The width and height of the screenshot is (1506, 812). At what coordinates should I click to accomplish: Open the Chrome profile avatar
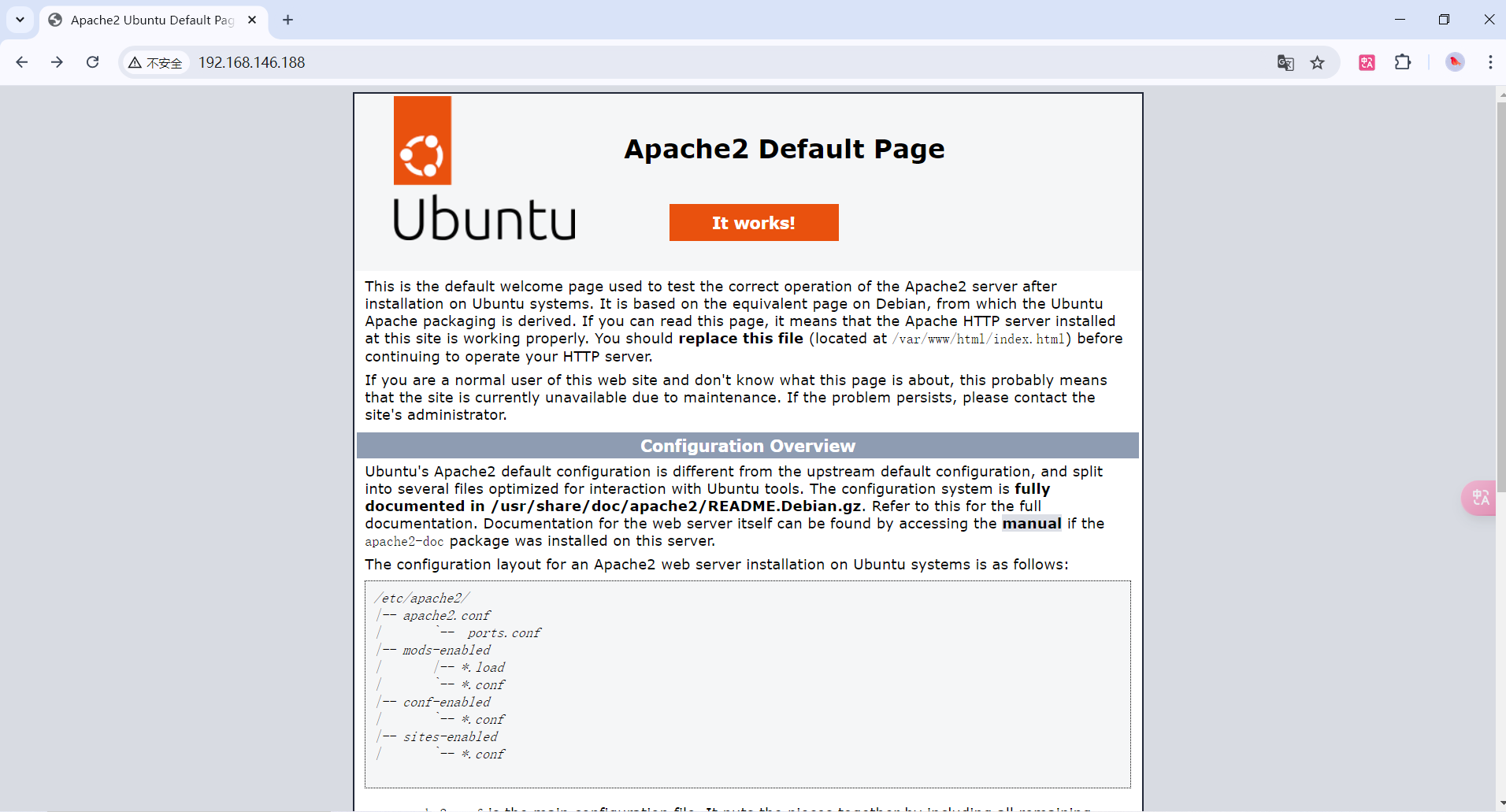pyautogui.click(x=1455, y=62)
